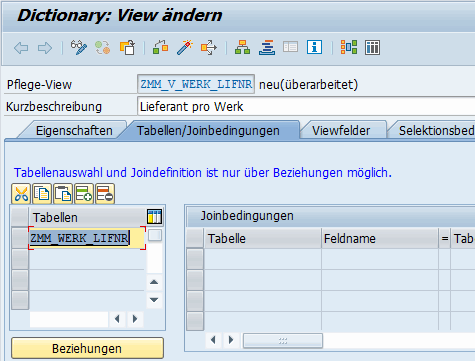Click the Joinbedingungen horizontal scrollbar thumb
475x361 pixels.
[x=283, y=340]
